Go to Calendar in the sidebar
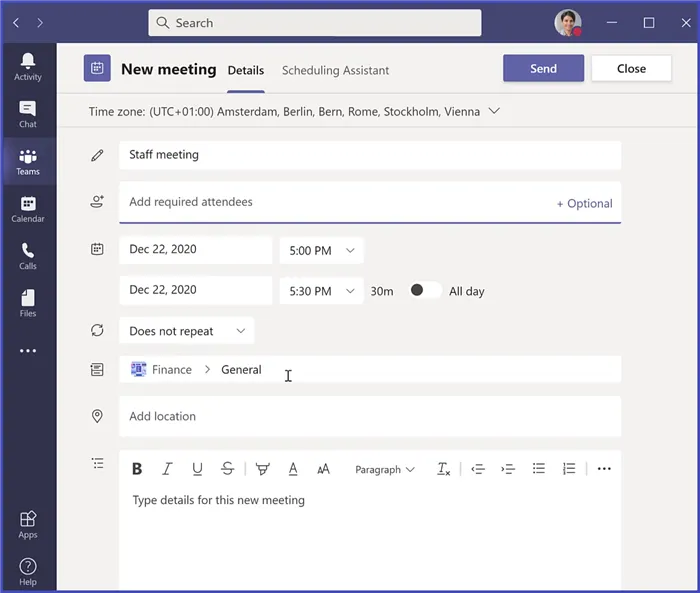700x593 pixels. click(28, 208)
